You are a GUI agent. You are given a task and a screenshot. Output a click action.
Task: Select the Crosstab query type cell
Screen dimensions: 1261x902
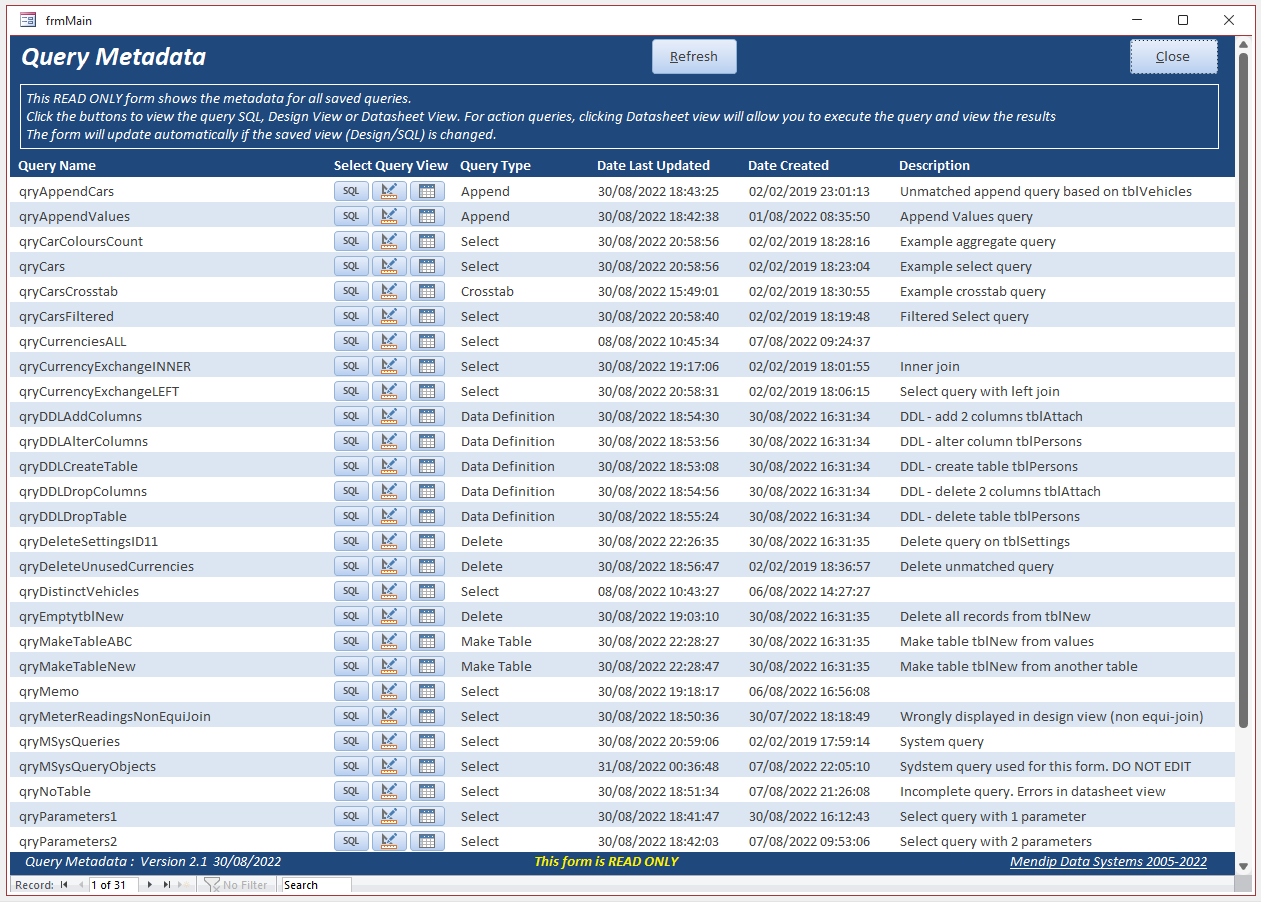pos(485,291)
